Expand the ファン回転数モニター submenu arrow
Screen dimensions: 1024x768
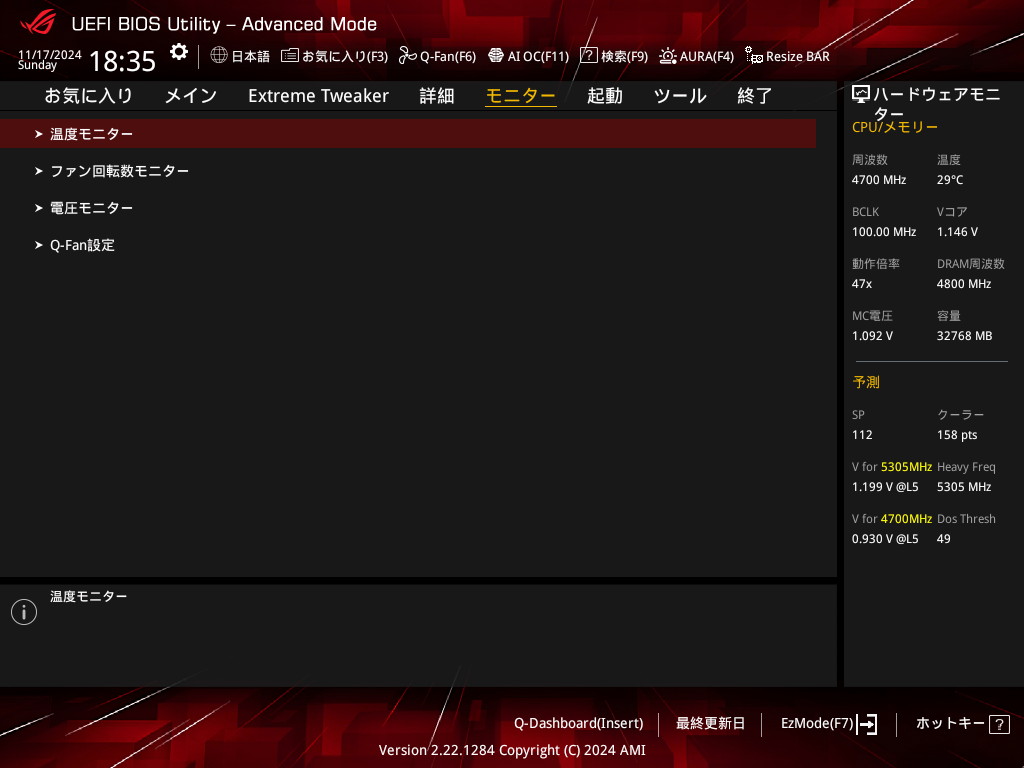39,171
